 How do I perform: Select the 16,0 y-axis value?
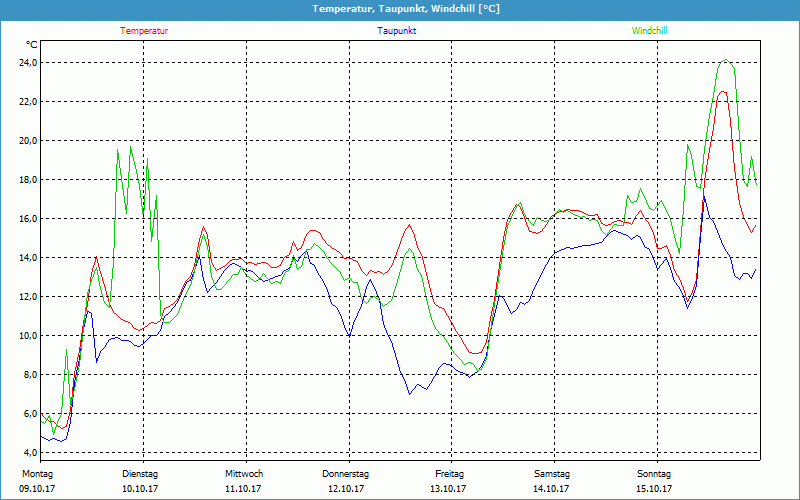pos(28,219)
